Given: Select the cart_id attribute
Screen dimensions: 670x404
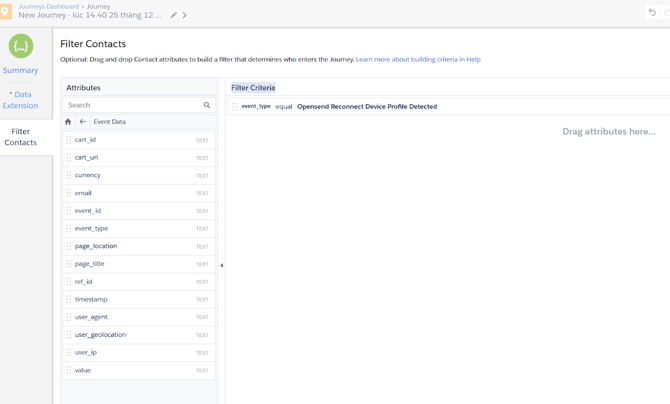Looking at the screenshot, I should [x=86, y=140].
